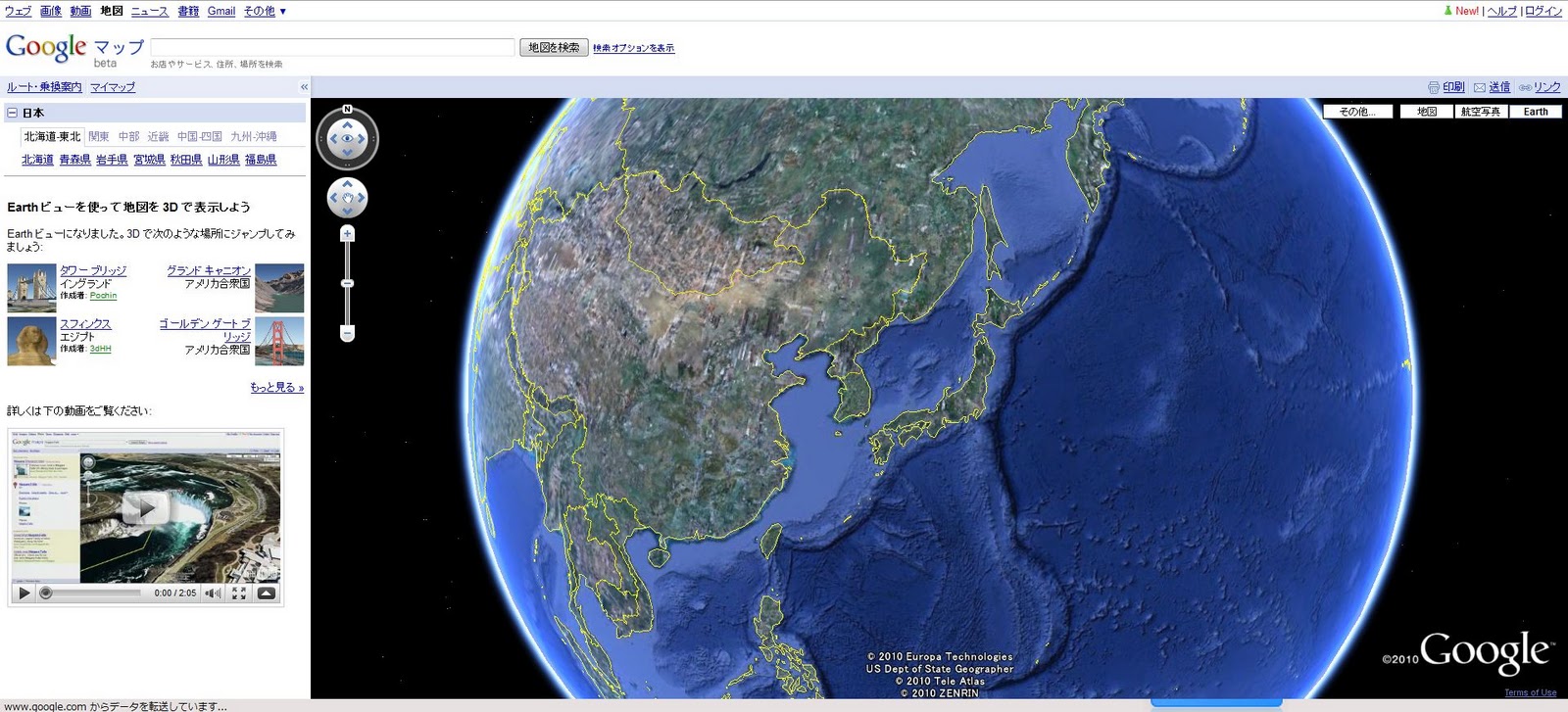Open Gmail from the top navigation
This screenshot has height=712, width=1568.
click(x=221, y=11)
